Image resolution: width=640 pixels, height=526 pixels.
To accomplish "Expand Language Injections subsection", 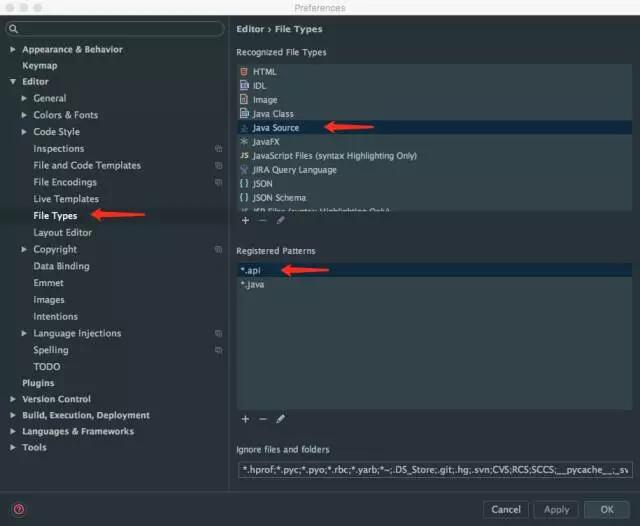I will (x=24, y=333).
